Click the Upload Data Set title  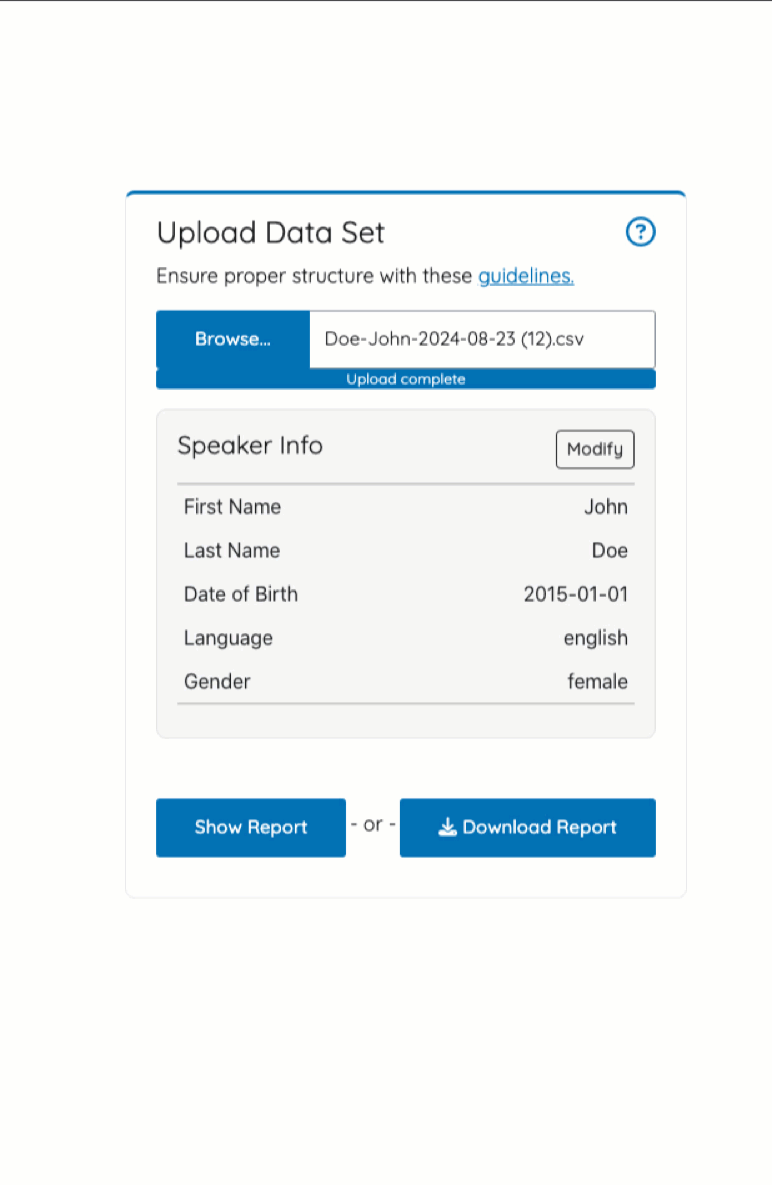coord(270,232)
